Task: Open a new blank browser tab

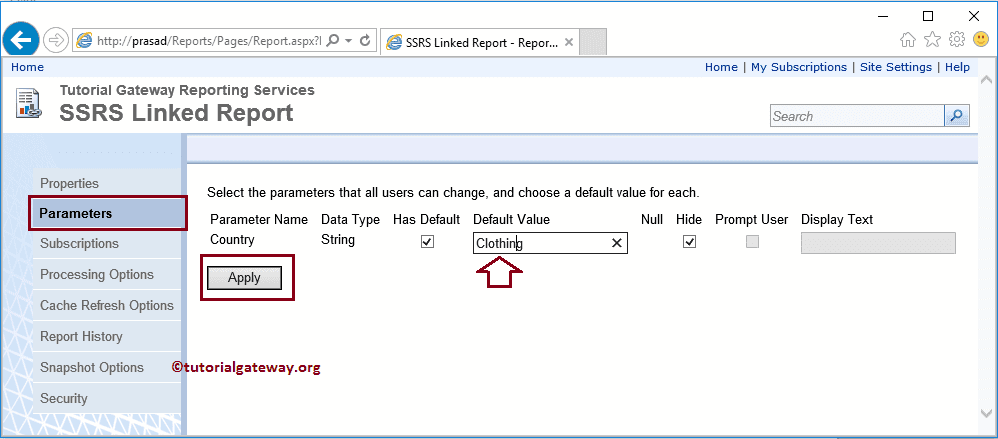Action: coord(594,42)
